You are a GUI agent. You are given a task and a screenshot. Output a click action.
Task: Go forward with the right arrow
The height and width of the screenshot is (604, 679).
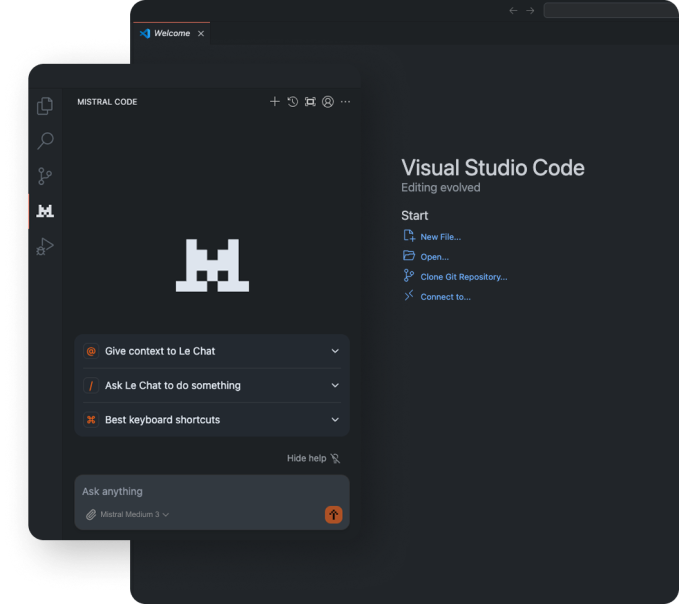tap(530, 10)
